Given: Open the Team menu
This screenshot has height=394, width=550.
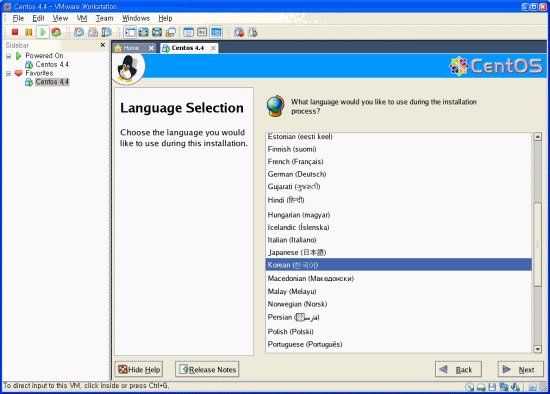Looking at the screenshot, I should point(105,18).
